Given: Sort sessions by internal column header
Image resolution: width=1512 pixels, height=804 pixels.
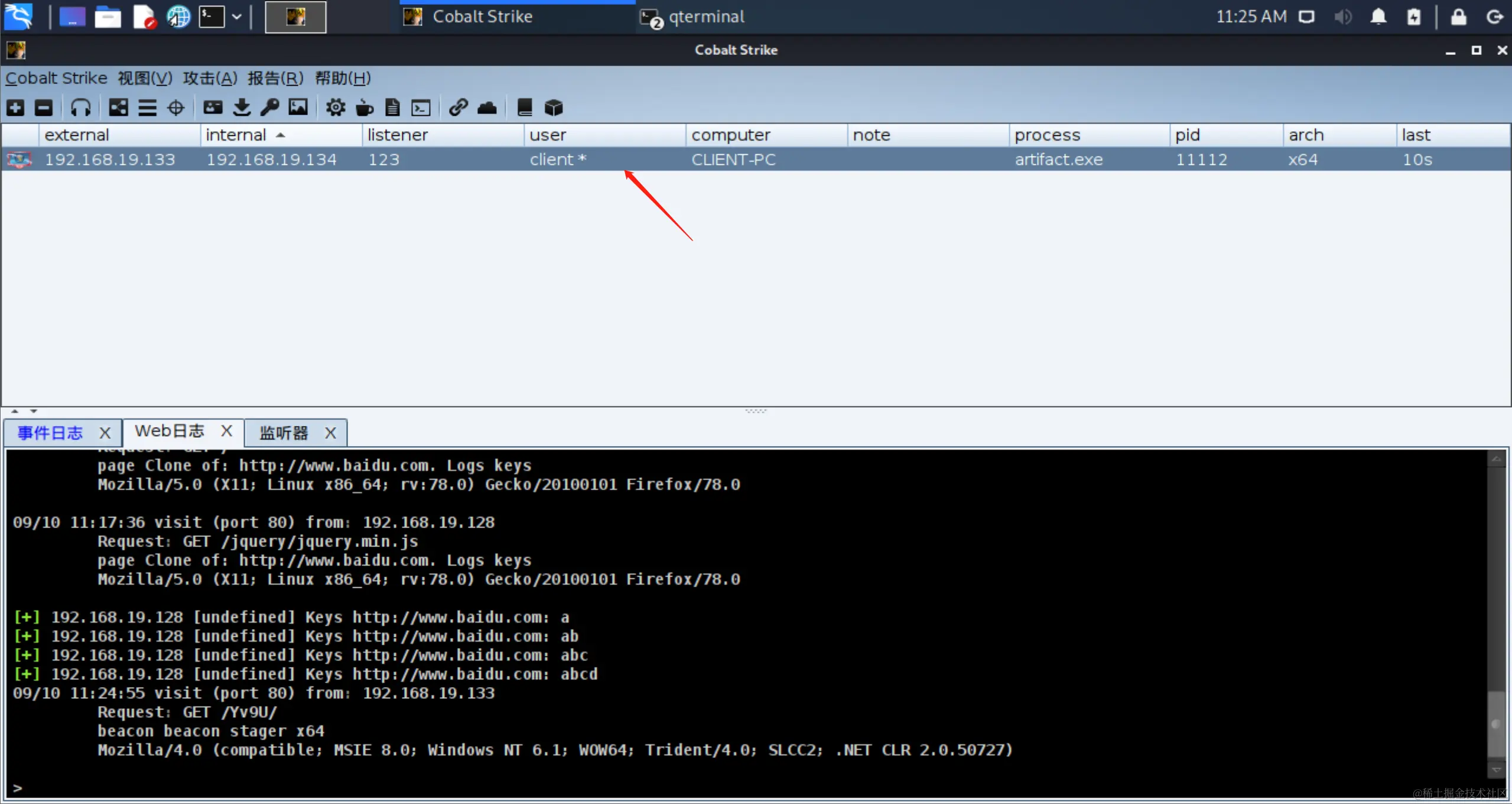Looking at the screenshot, I should (236, 135).
